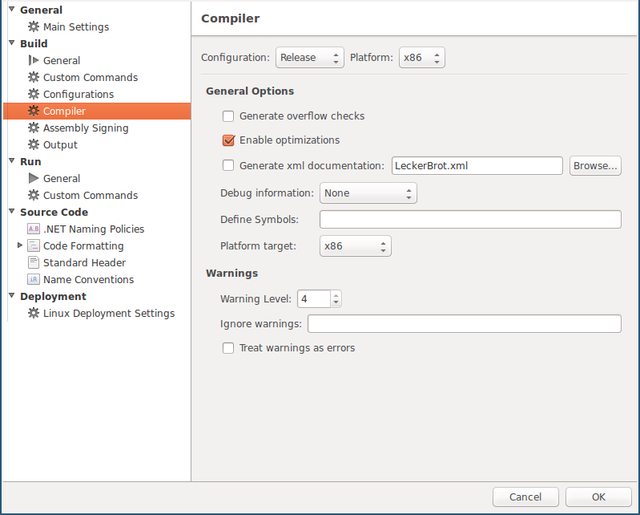Click the .NET Naming Policies icon
Viewport: 640px width, 515px height.
34,229
